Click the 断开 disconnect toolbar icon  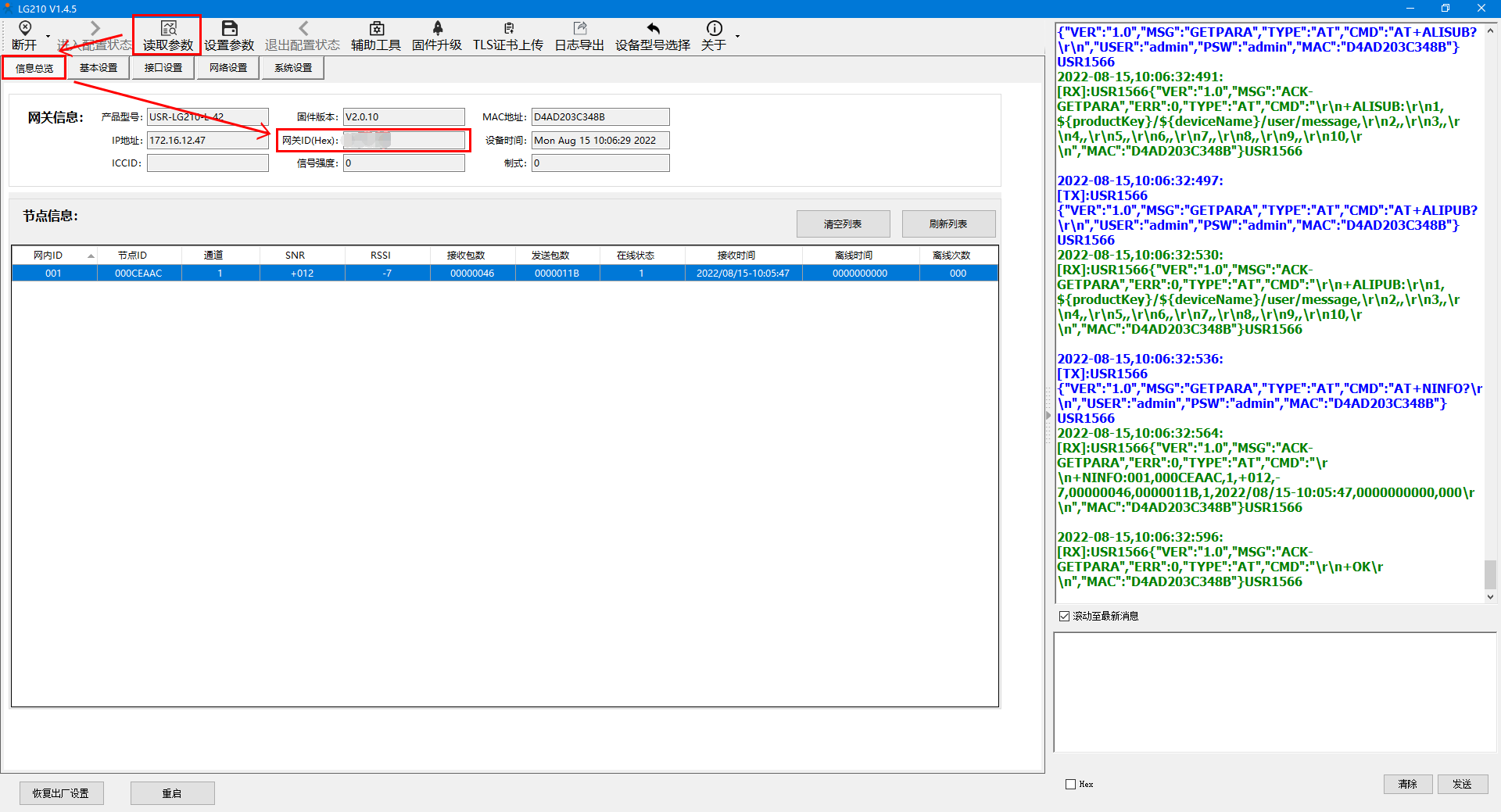point(24,30)
